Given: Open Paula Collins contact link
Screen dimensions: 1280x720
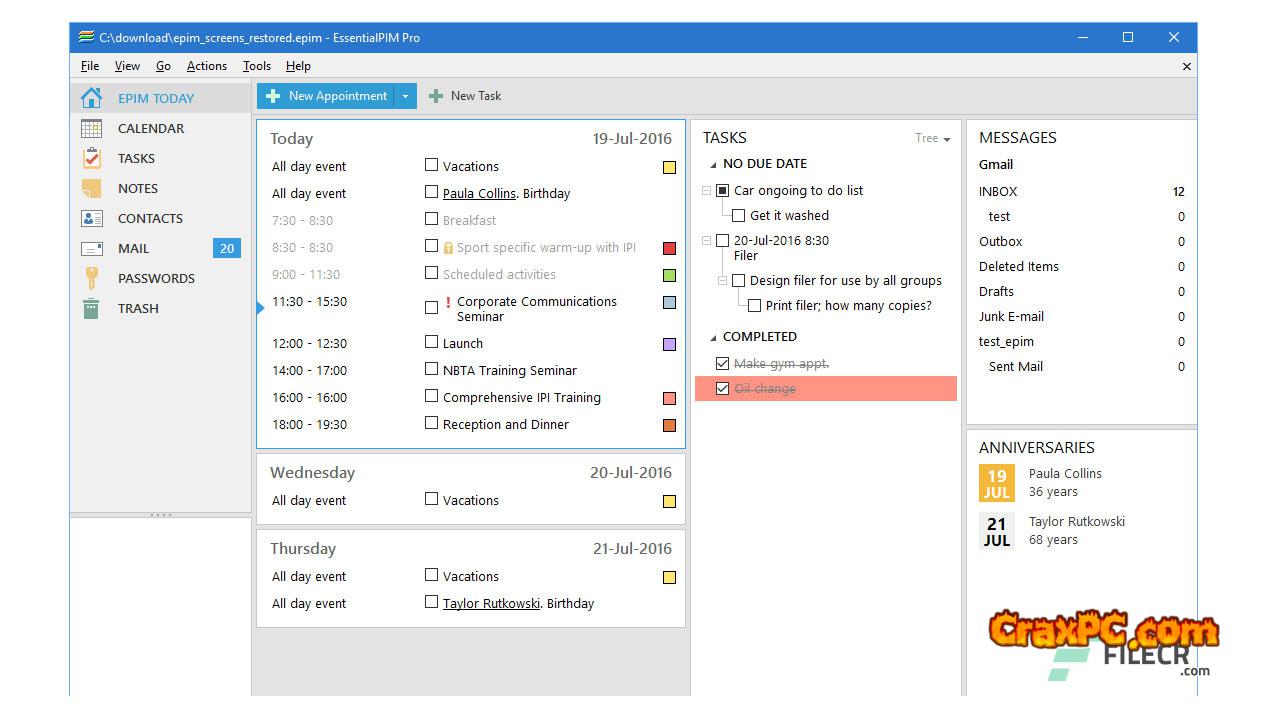Looking at the screenshot, I should click(x=479, y=193).
